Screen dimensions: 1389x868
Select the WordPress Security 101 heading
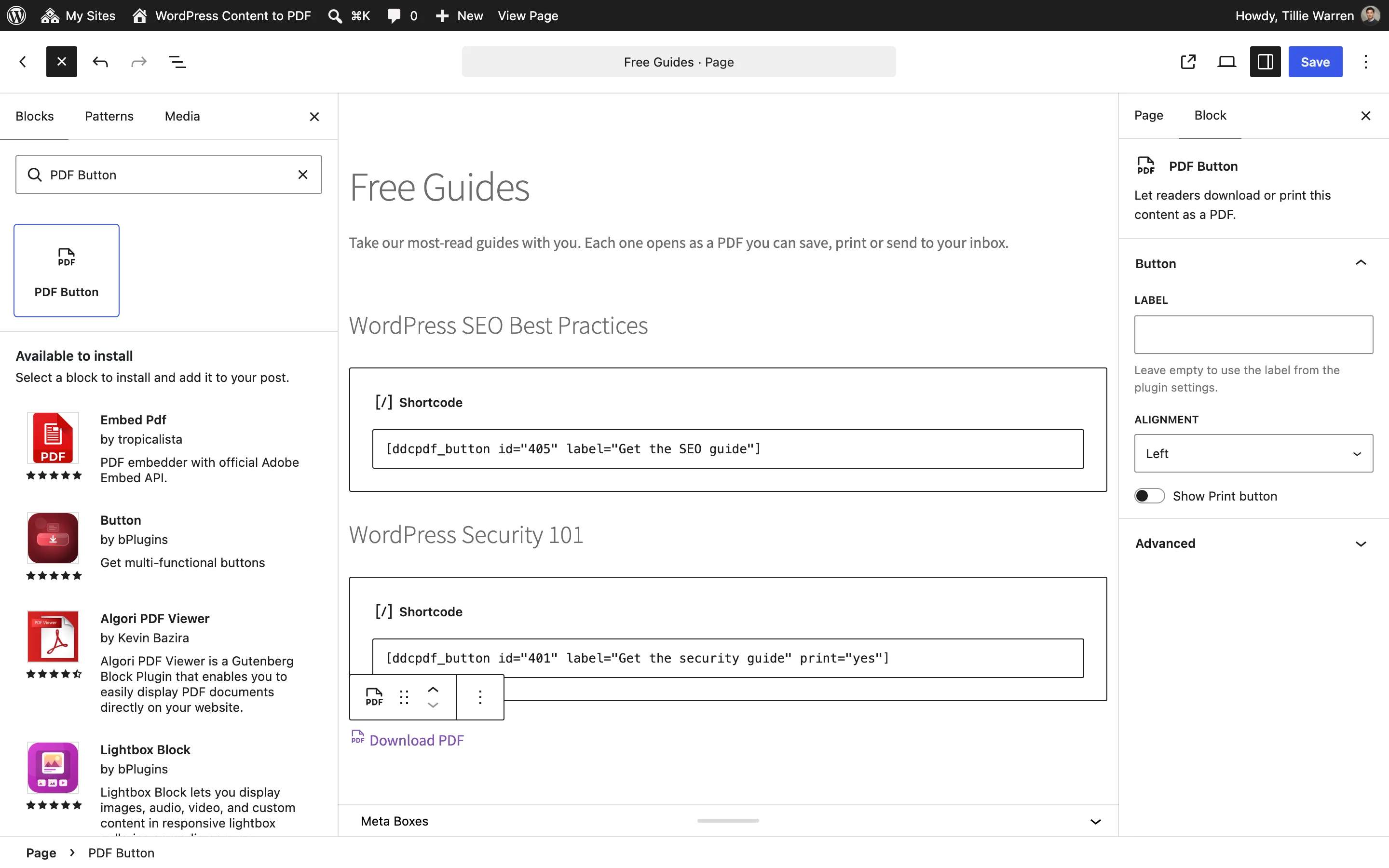coord(466,535)
